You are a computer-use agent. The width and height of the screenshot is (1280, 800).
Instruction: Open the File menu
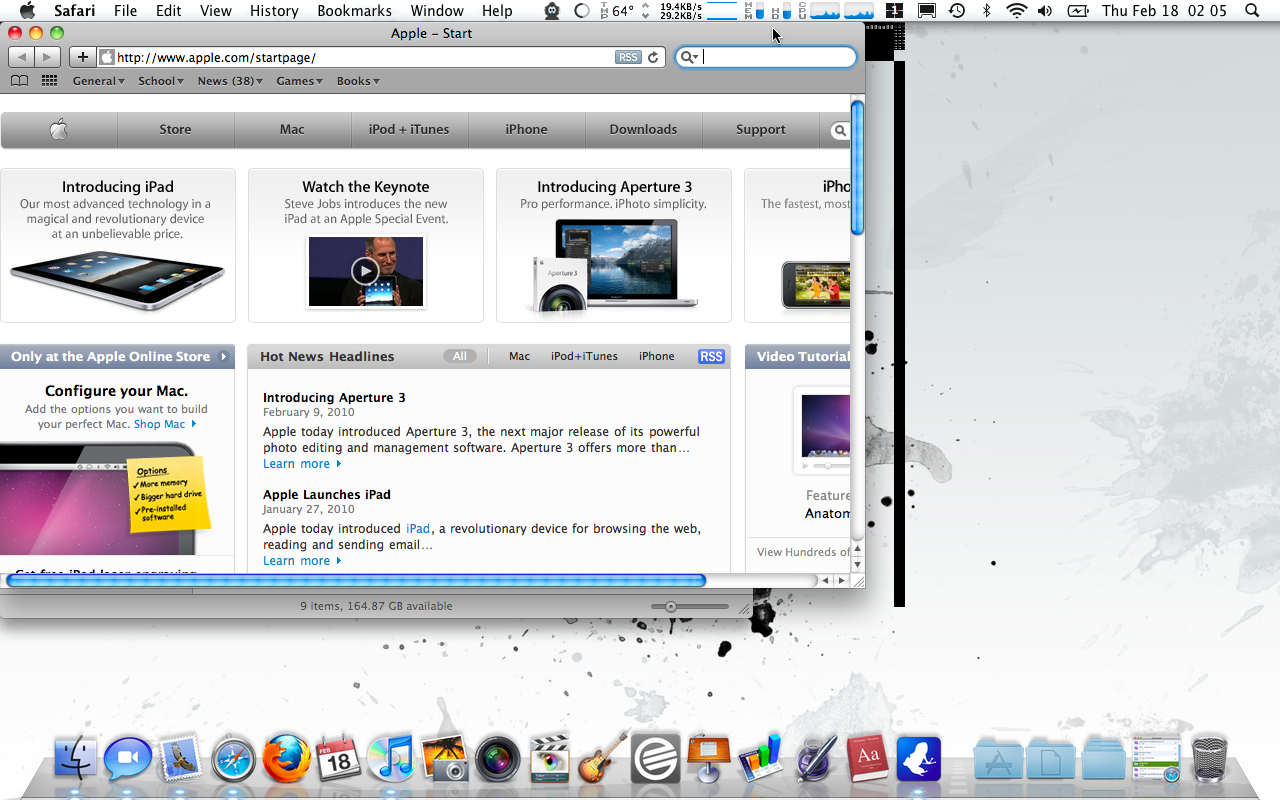pos(125,11)
